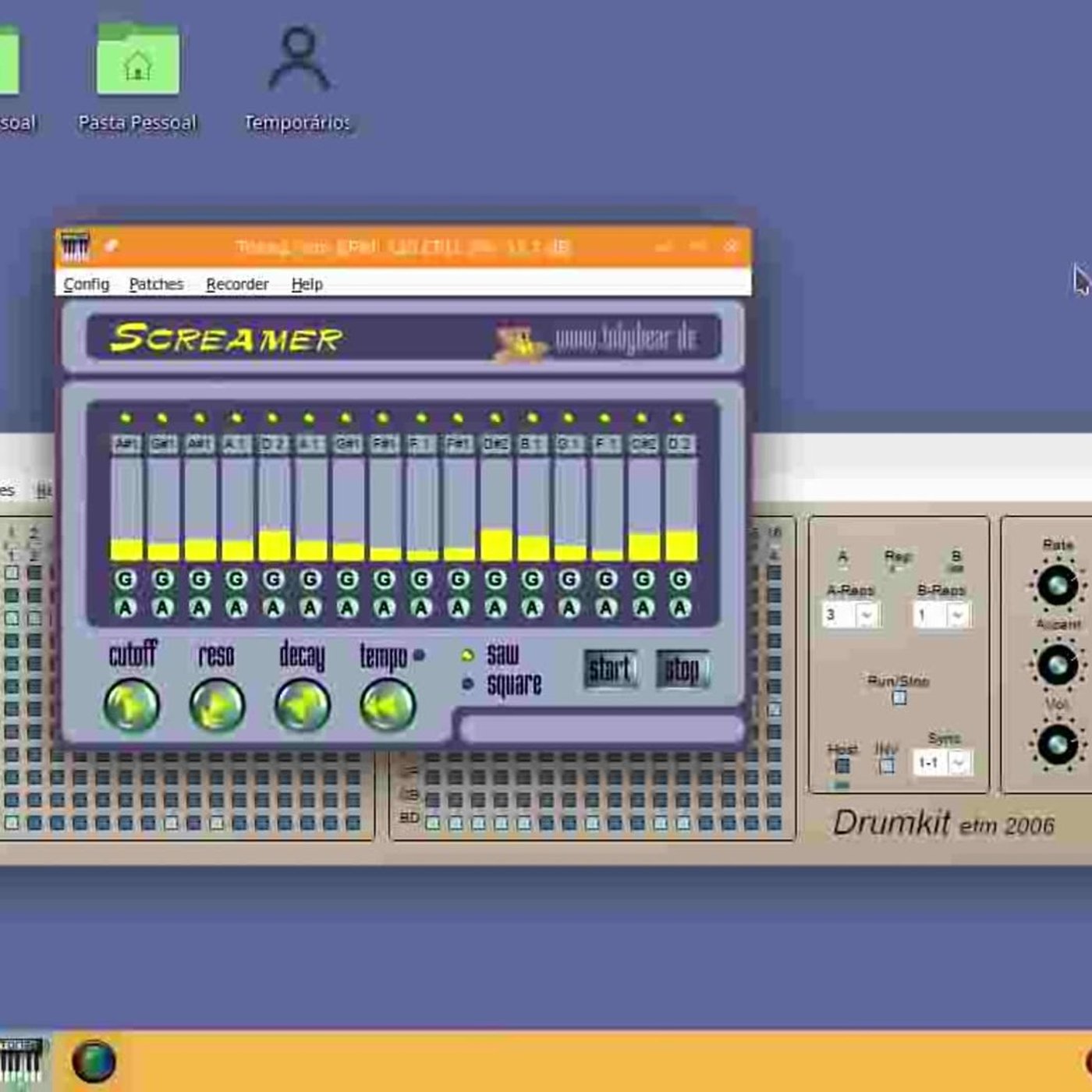Click the teddy bear logo in Screamer header
Image resolution: width=1092 pixels, height=1092 pixels.
point(519,341)
